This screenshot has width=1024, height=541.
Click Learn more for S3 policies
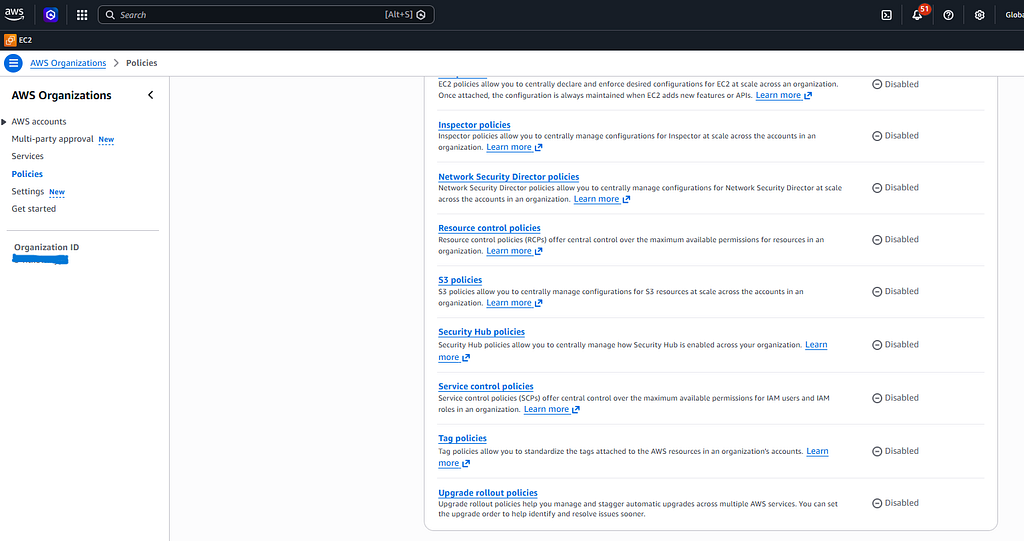pos(515,303)
